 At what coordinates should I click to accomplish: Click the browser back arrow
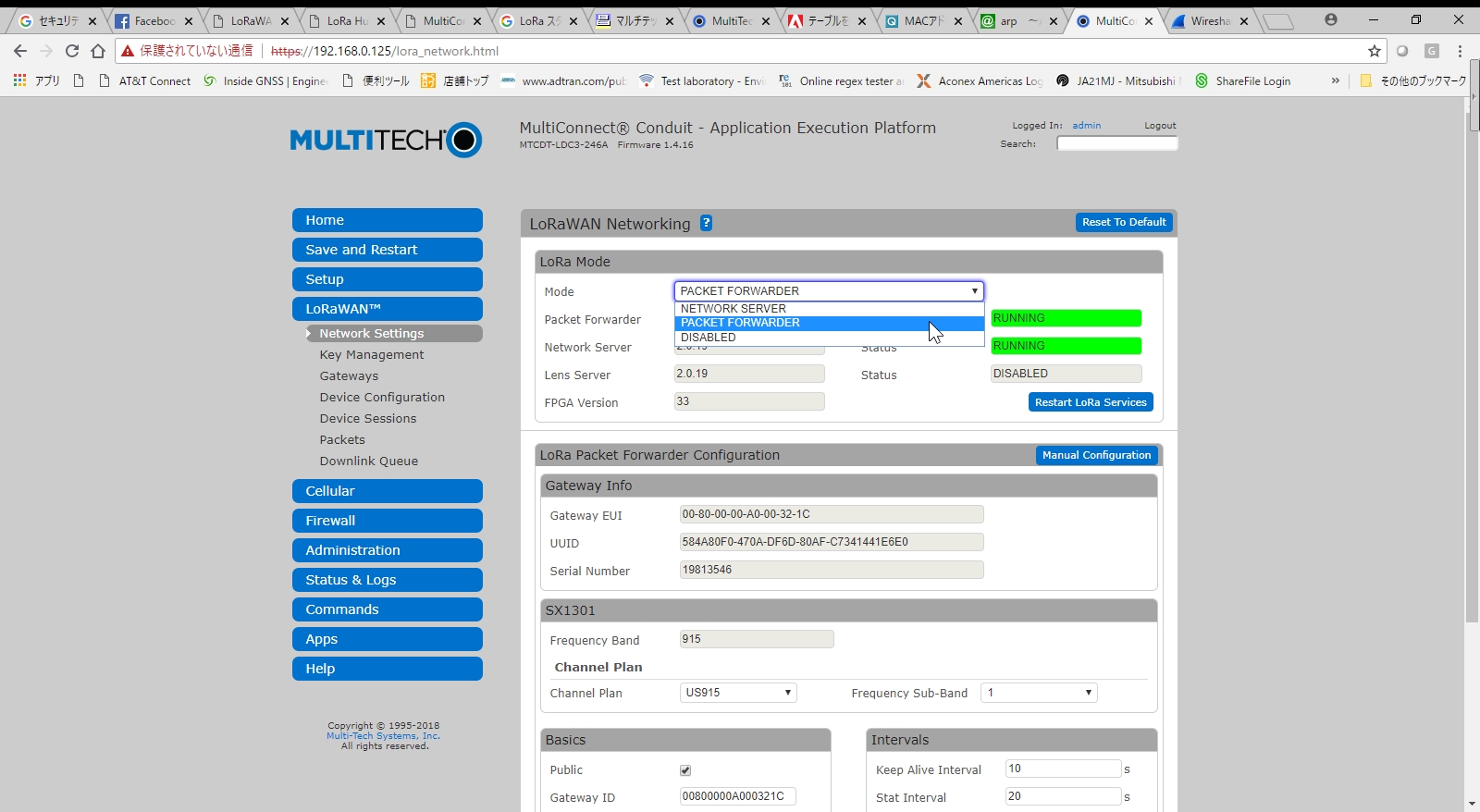pyautogui.click(x=20, y=51)
